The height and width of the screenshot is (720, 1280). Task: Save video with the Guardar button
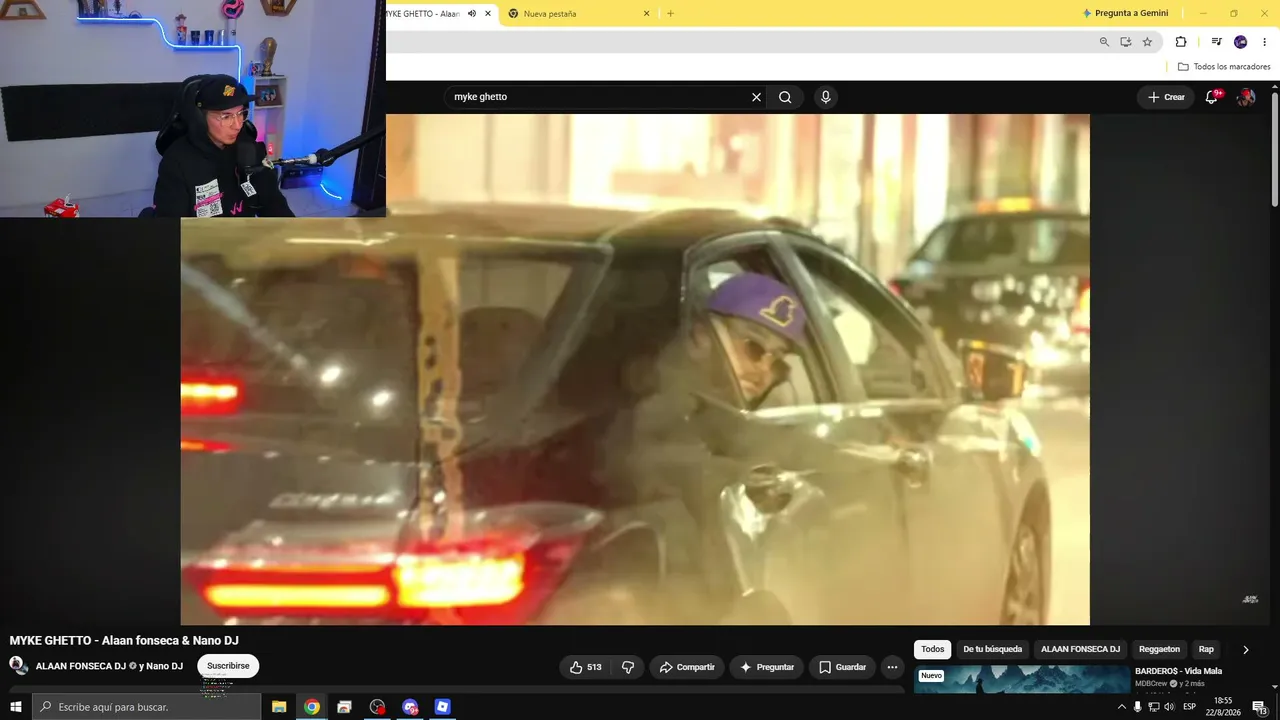point(842,667)
